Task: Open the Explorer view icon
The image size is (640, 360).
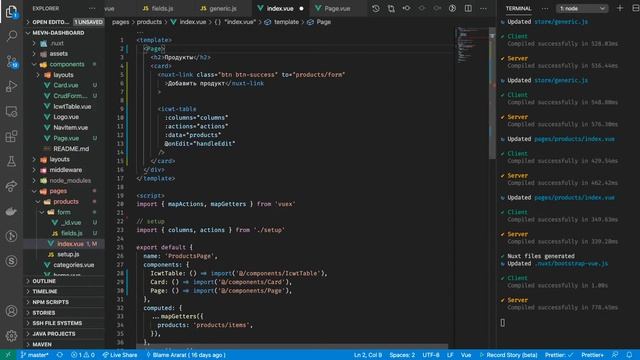Action: coord(11,12)
